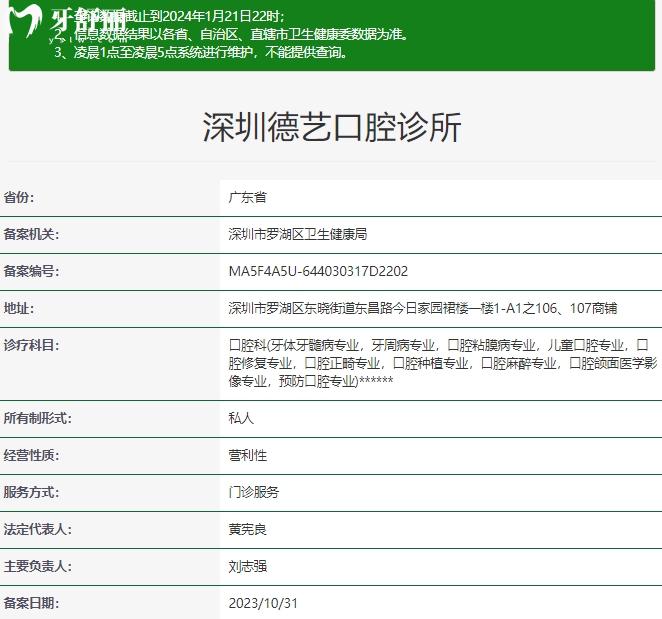662x619 pixels.
Task: Select the 服务方式 label
Action: point(31,492)
